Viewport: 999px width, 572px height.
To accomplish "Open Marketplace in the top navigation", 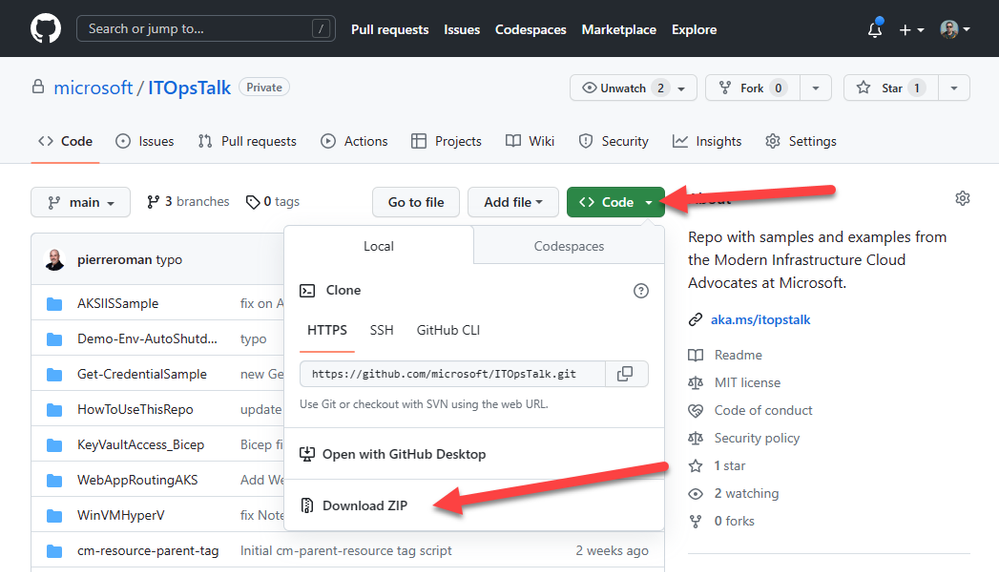I will 619,29.
